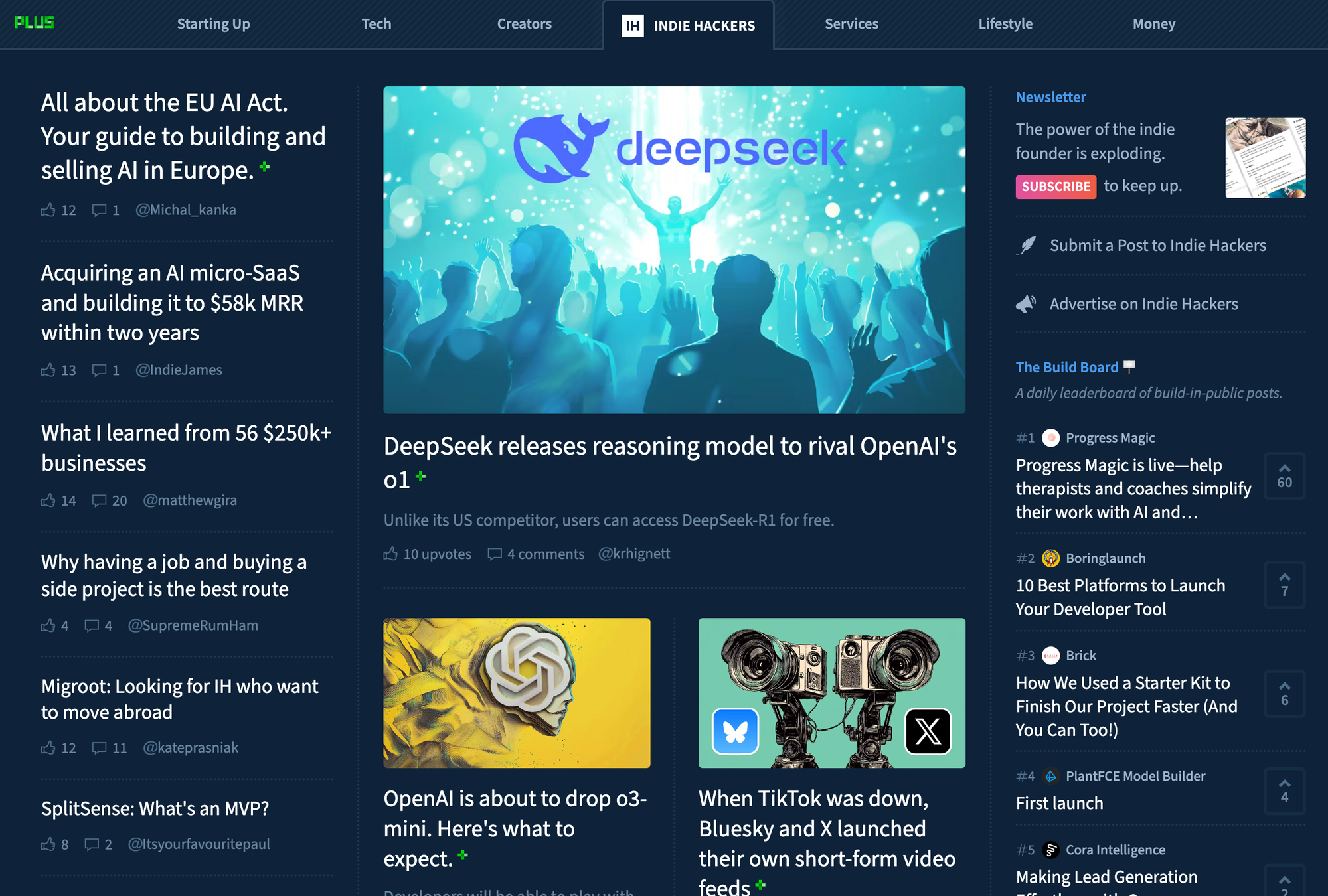1328x896 pixels.
Task: Click the upvote icon on DeepSeek article
Action: [390, 554]
